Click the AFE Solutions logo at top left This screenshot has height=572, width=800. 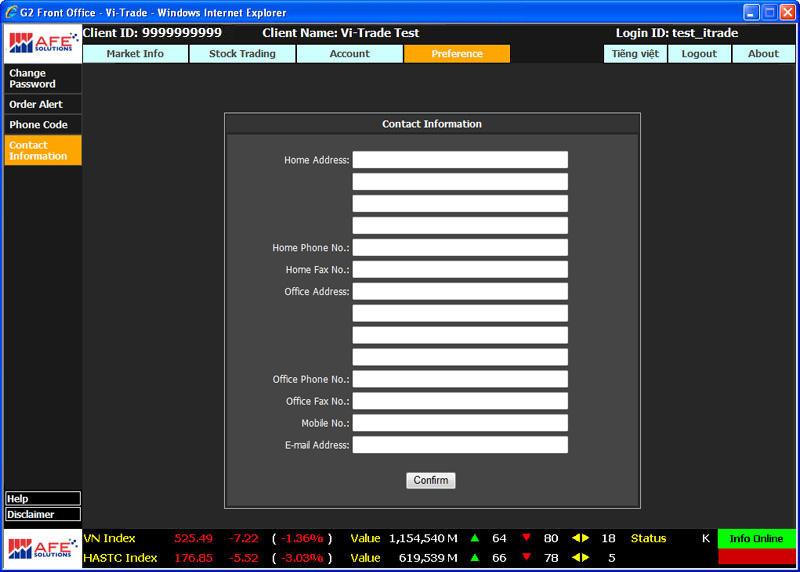click(x=43, y=43)
